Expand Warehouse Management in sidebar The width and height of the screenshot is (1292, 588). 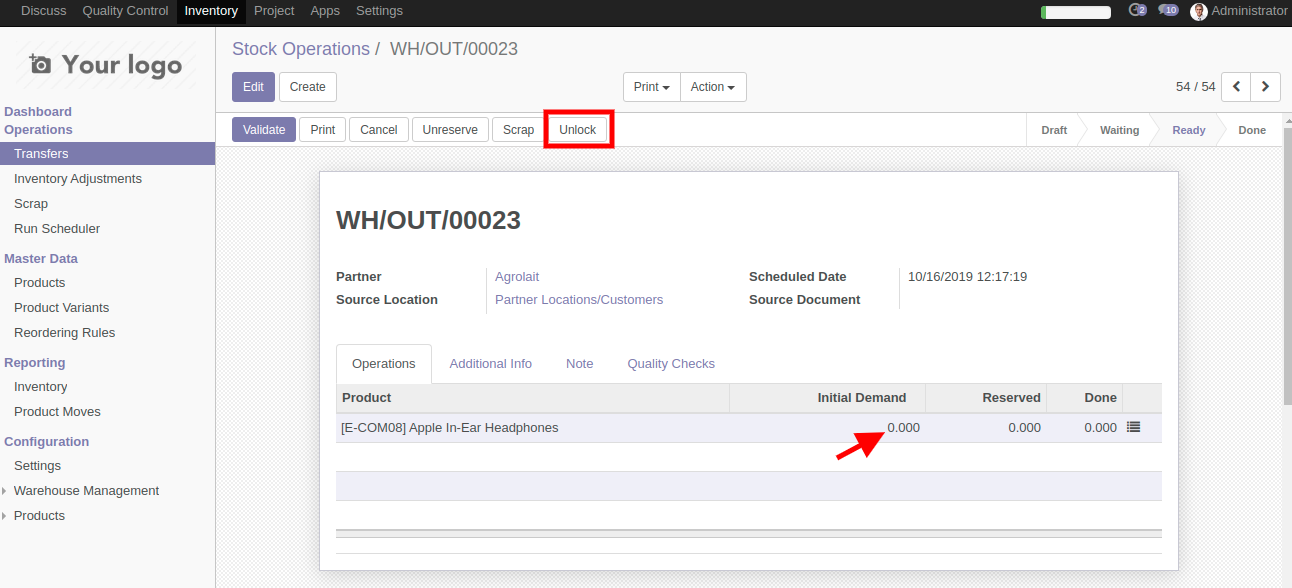[86, 491]
